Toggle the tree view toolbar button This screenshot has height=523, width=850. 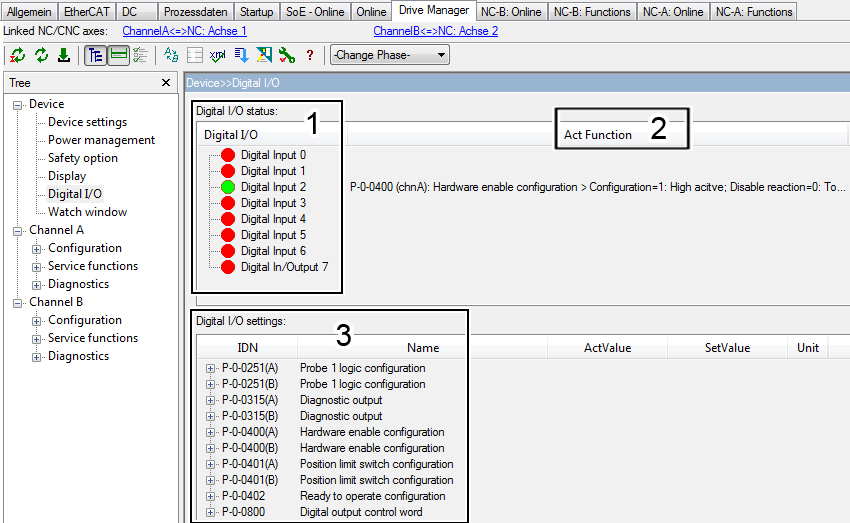coord(95,55)
